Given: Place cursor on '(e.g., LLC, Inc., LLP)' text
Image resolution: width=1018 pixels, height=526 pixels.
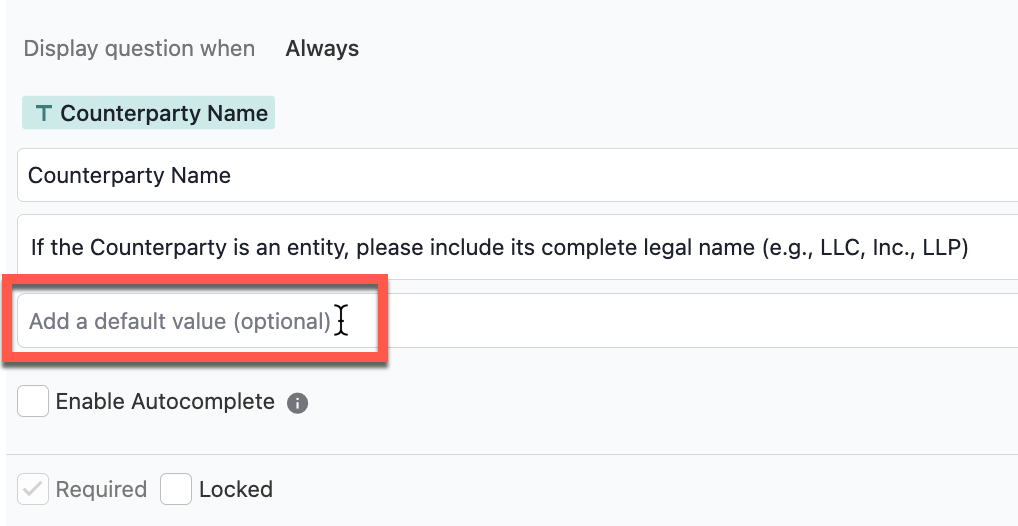Looking at the screenshot, I should [865, 247].
